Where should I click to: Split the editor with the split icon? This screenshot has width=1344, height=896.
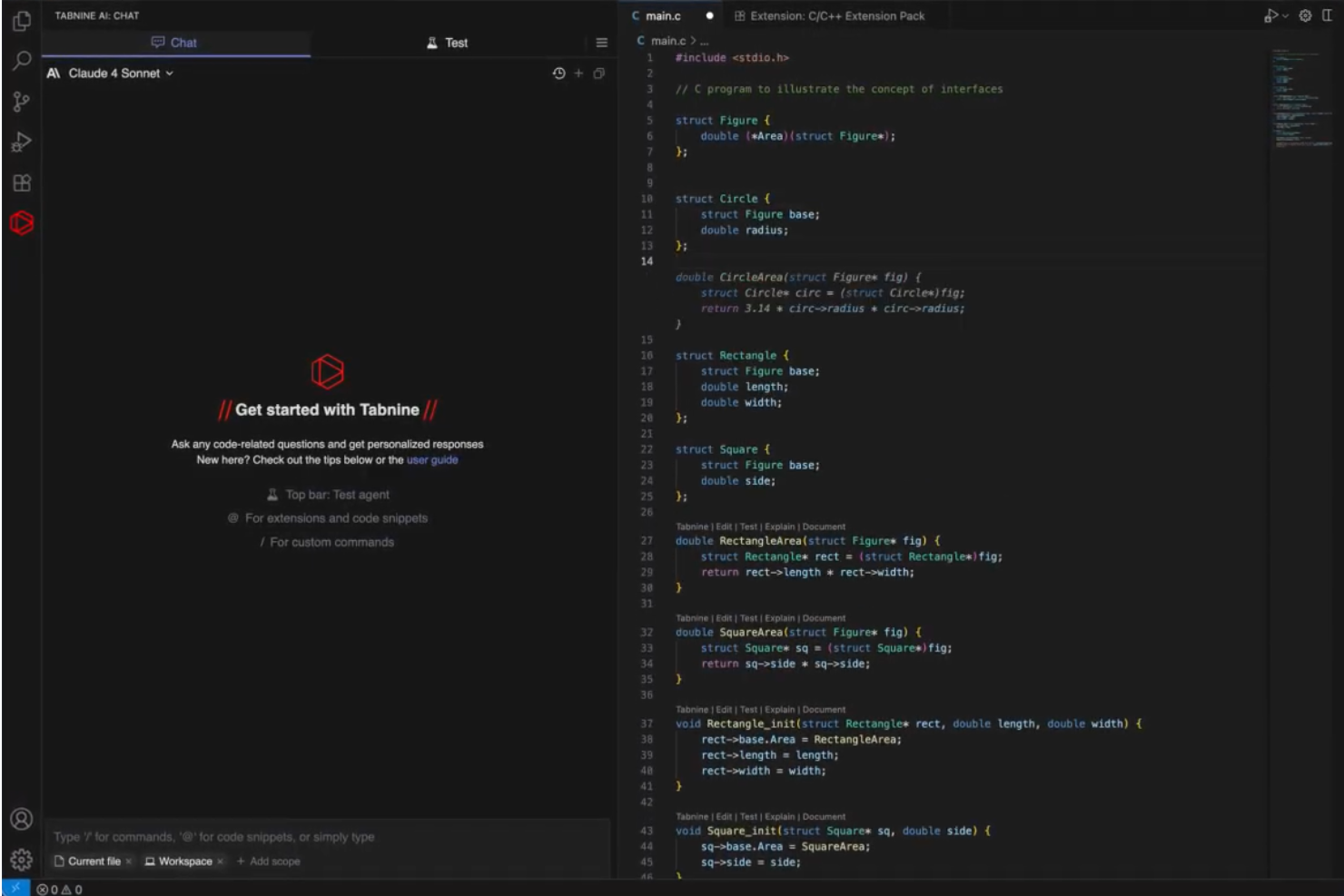point(1328,15)
